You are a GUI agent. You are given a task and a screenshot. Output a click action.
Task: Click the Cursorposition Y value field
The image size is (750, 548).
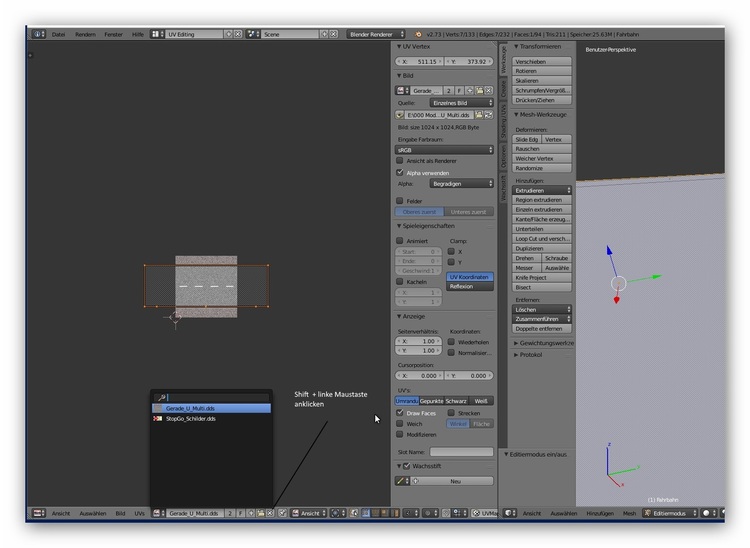click(x=469, y=376)
